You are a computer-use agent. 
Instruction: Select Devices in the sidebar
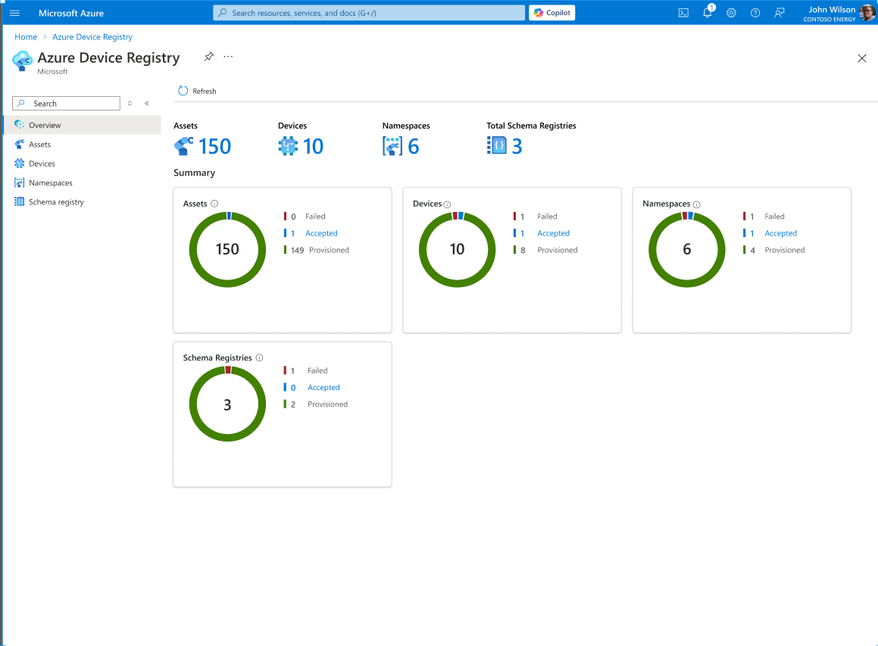82,163
